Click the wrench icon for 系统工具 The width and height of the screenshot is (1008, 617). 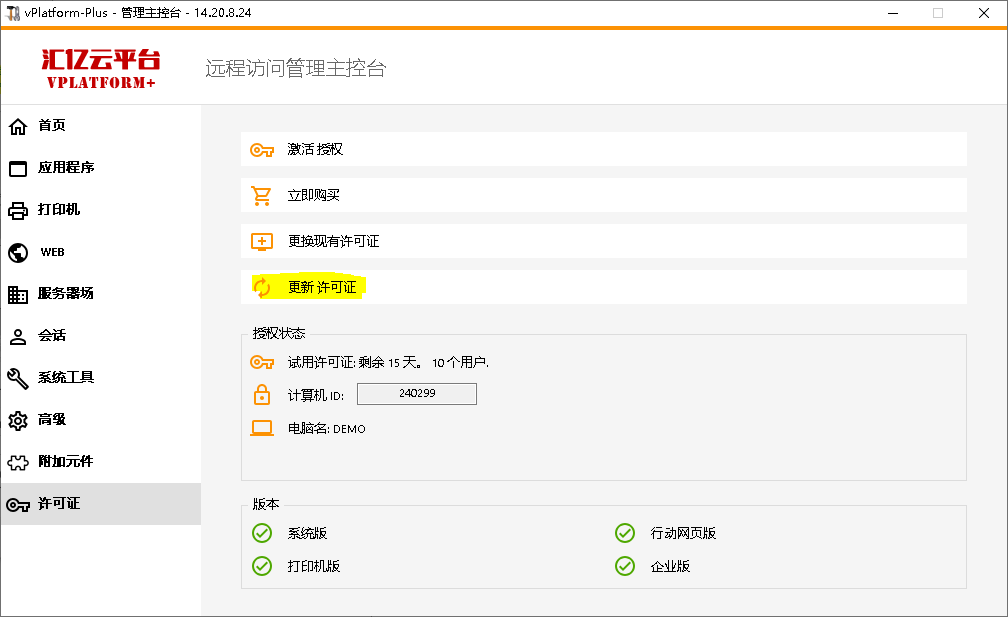click(x=18, y=378)
